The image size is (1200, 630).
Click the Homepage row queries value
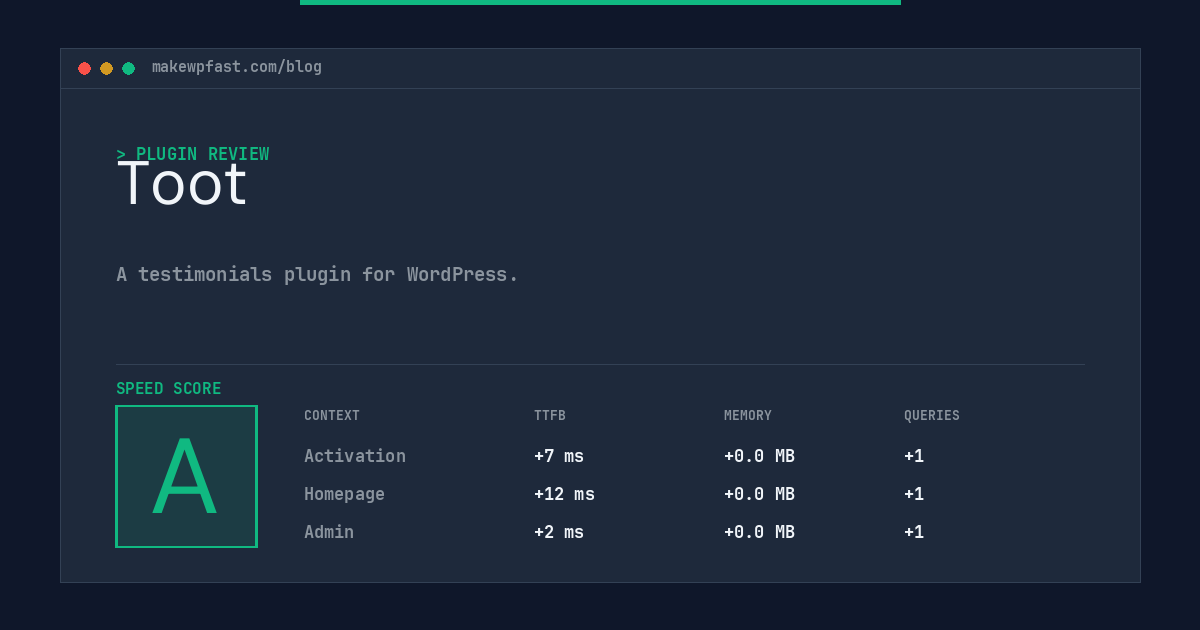tap(914, 494)
